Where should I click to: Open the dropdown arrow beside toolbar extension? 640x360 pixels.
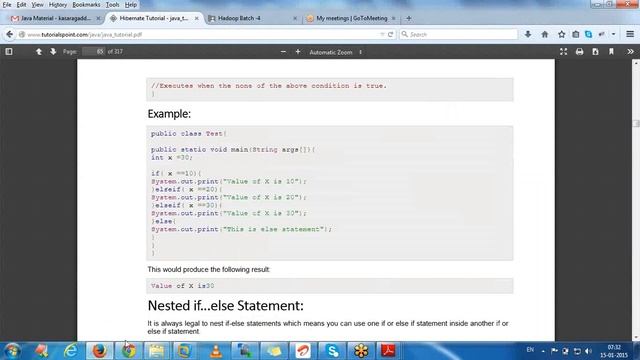pyautogui.click(x=613, y=34)
